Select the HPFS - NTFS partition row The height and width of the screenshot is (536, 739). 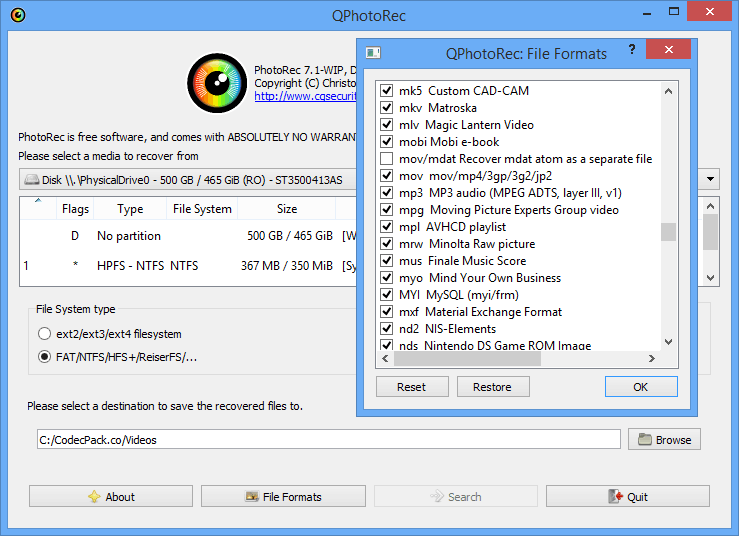[189, 266]
